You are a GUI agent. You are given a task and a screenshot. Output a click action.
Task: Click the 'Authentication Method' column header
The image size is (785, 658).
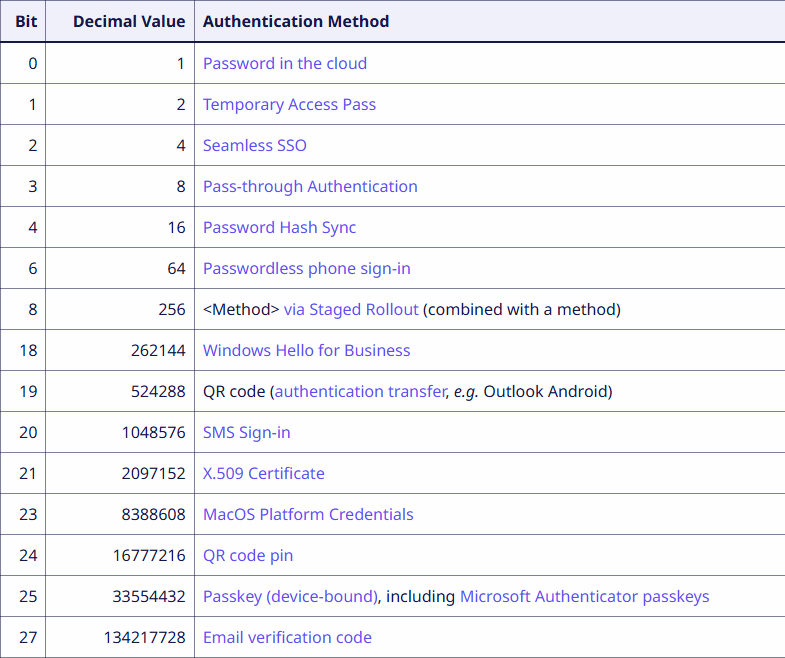[x=490, y=22]
